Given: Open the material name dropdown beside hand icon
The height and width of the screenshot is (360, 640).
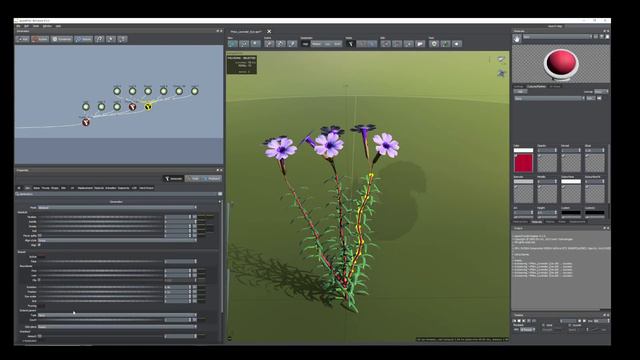Looking at the screenshot, I should point(558,37).
